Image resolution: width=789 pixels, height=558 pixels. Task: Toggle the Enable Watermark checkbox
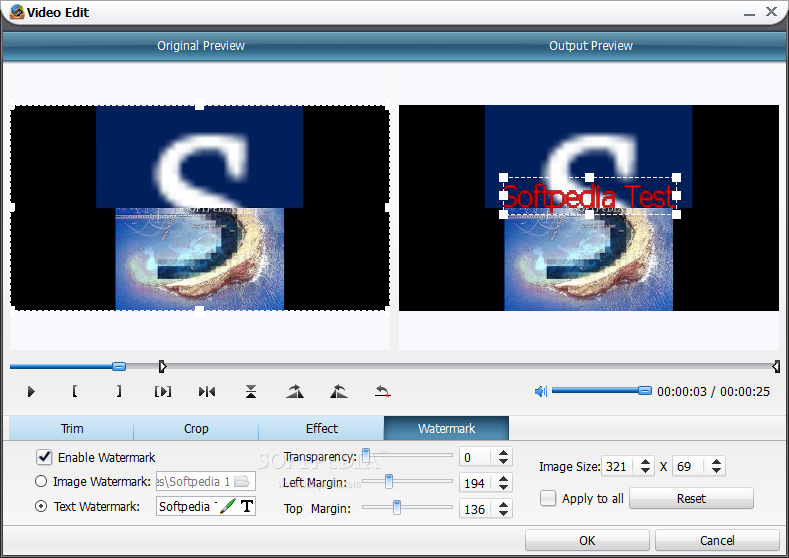(x=44, y=457)
